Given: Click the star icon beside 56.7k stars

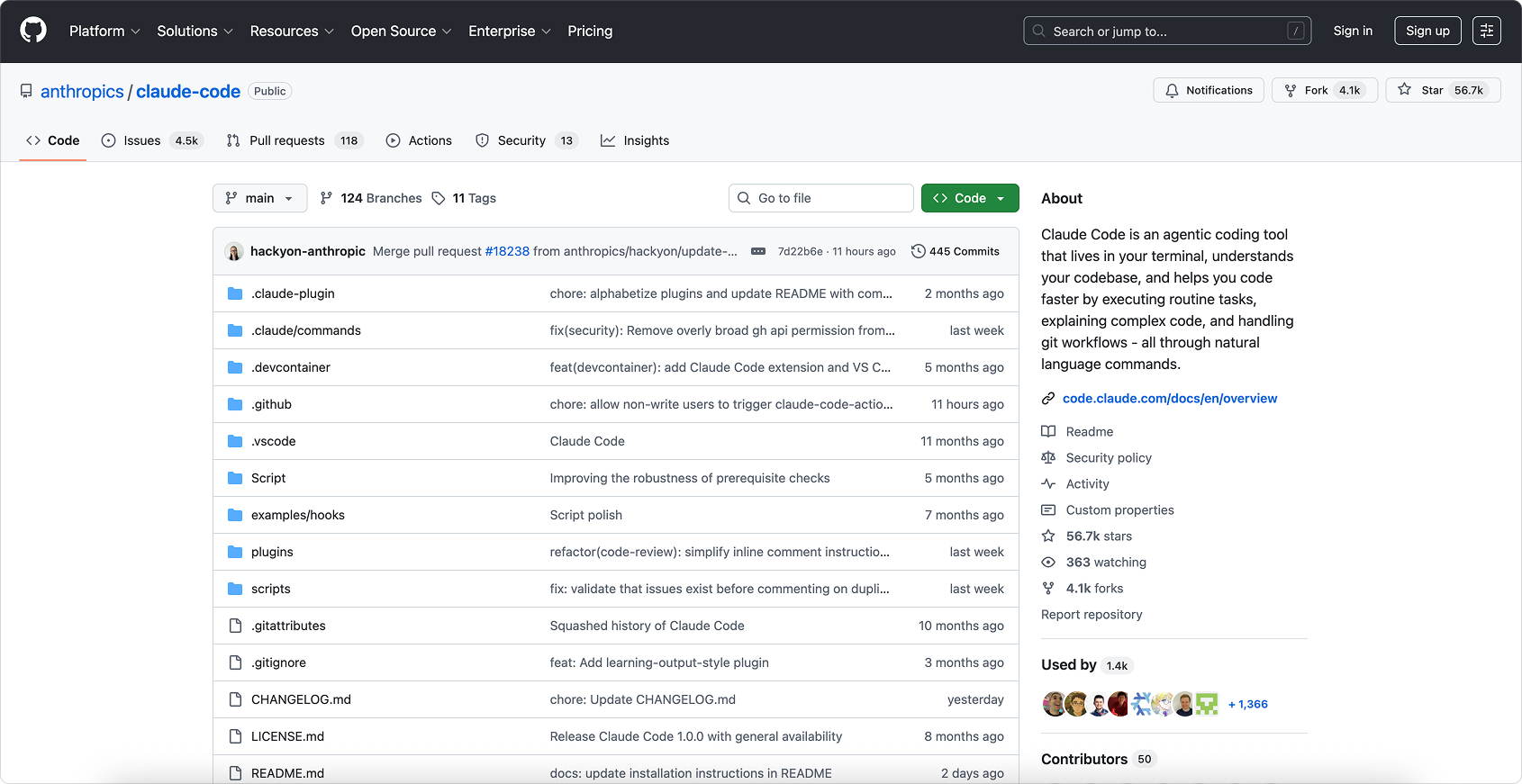Looking at the screenshot, I should tap(1048, 536).
